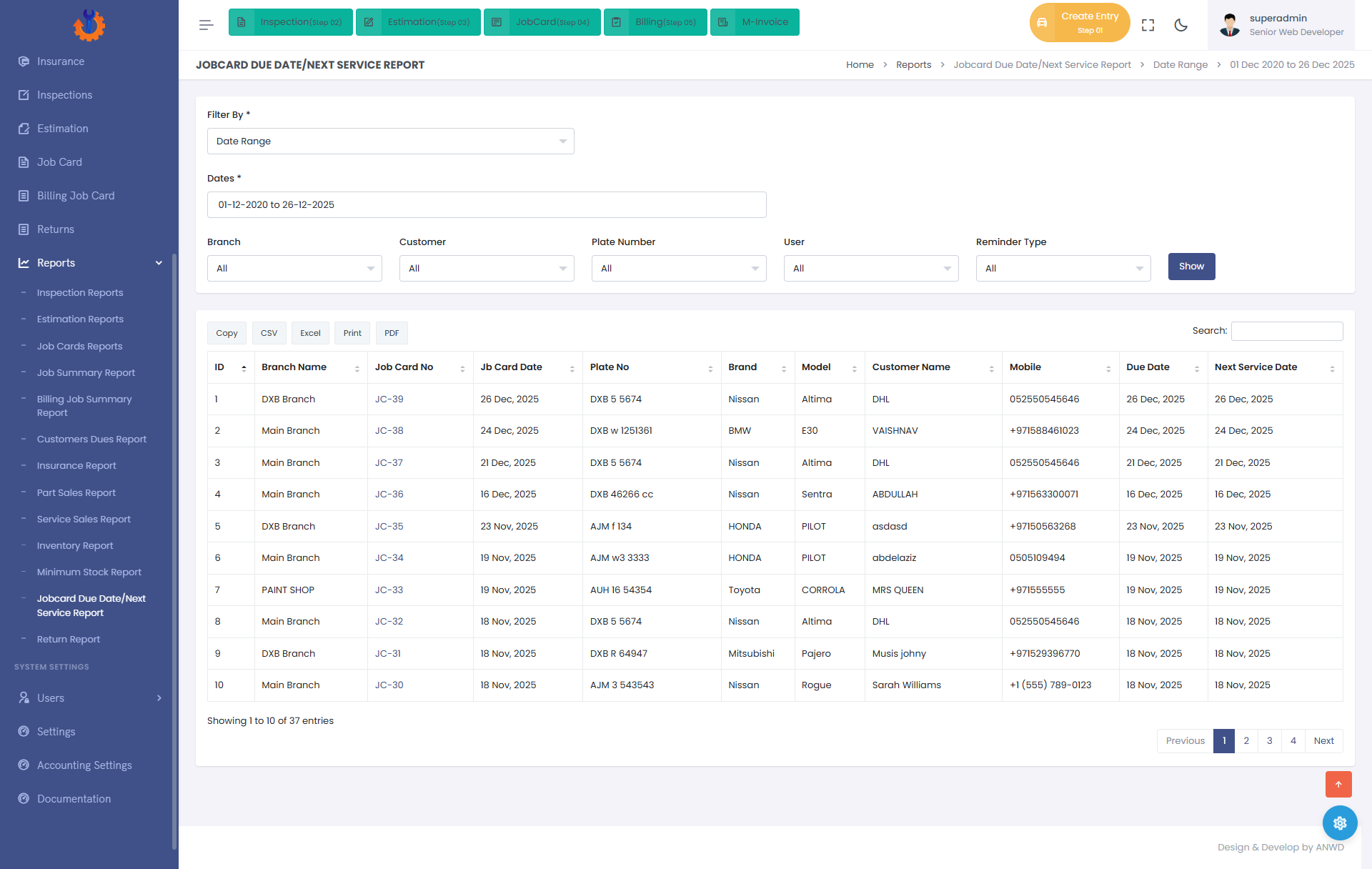Click the gear-wrench app logo
Screen dimensions: 1372x869
pos(89,25)
